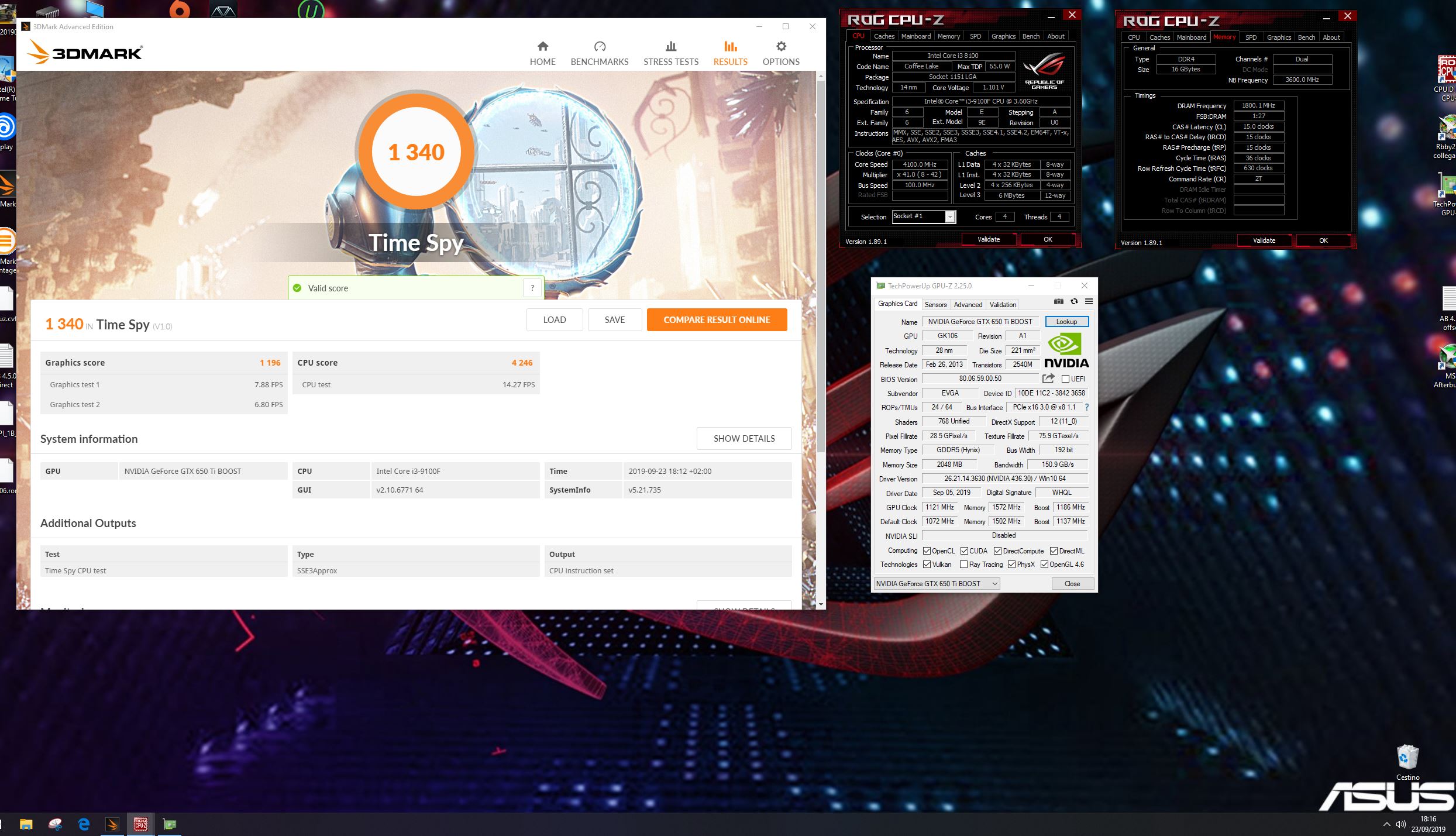Screen dimensions: 1456x836
Task: Toggle the PhysX checkbox
Action: (x=1011, y=565)
